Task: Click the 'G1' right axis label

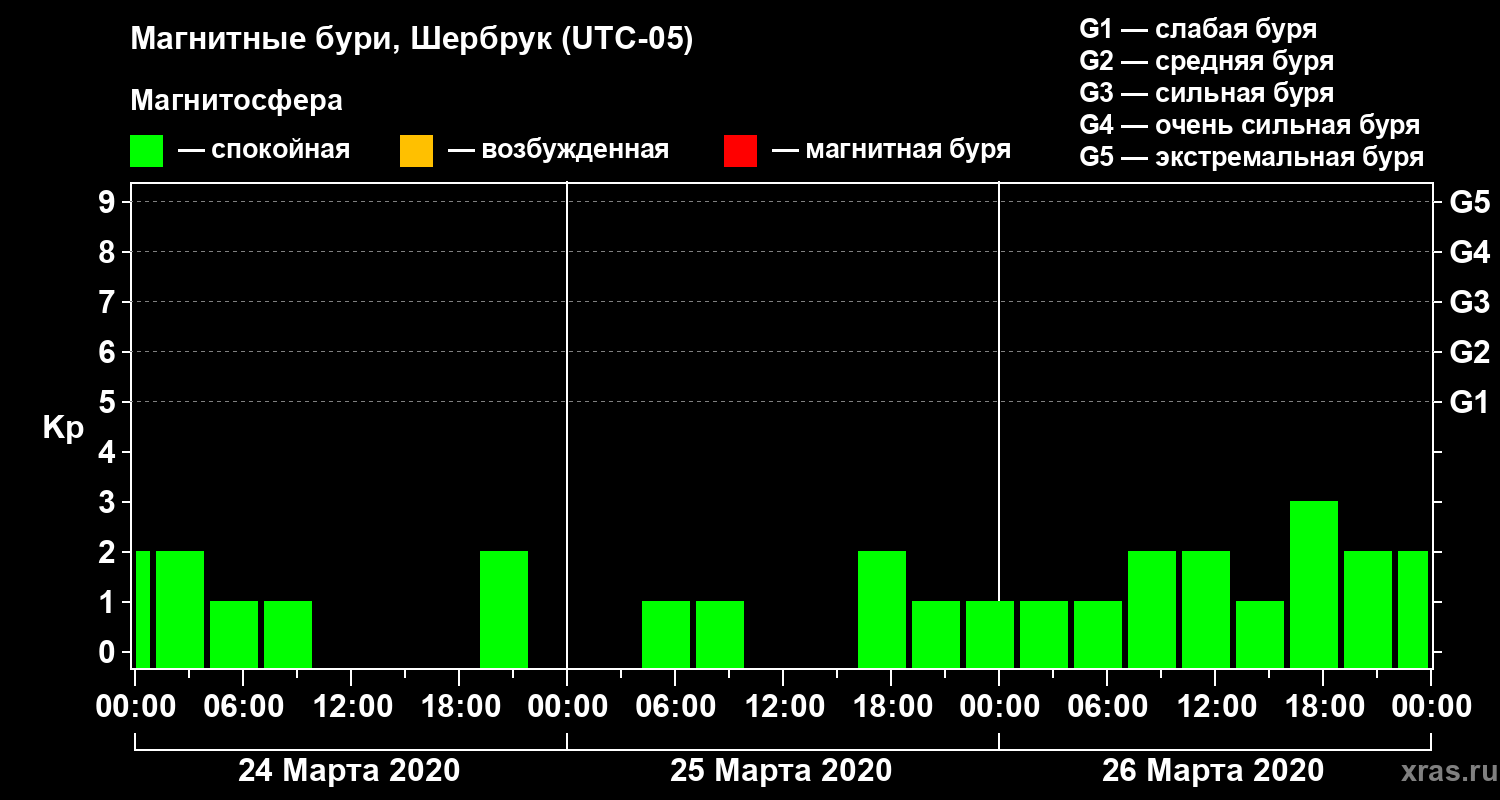Action: (1469, 402)
